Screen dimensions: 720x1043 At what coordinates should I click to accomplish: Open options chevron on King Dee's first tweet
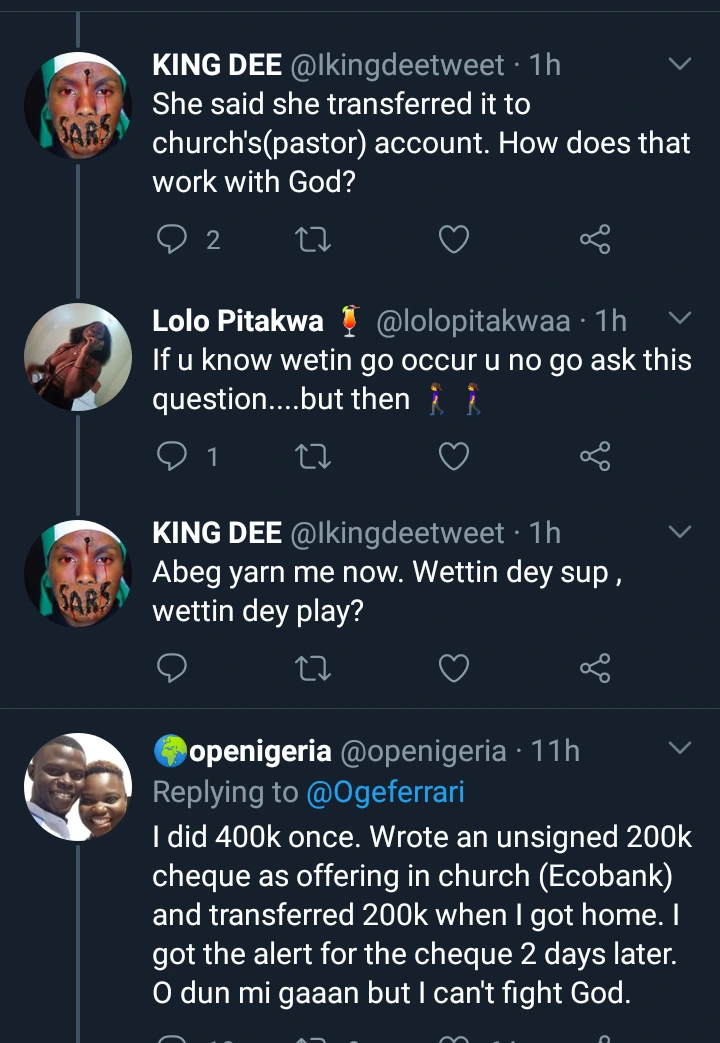tap(679, 65)
